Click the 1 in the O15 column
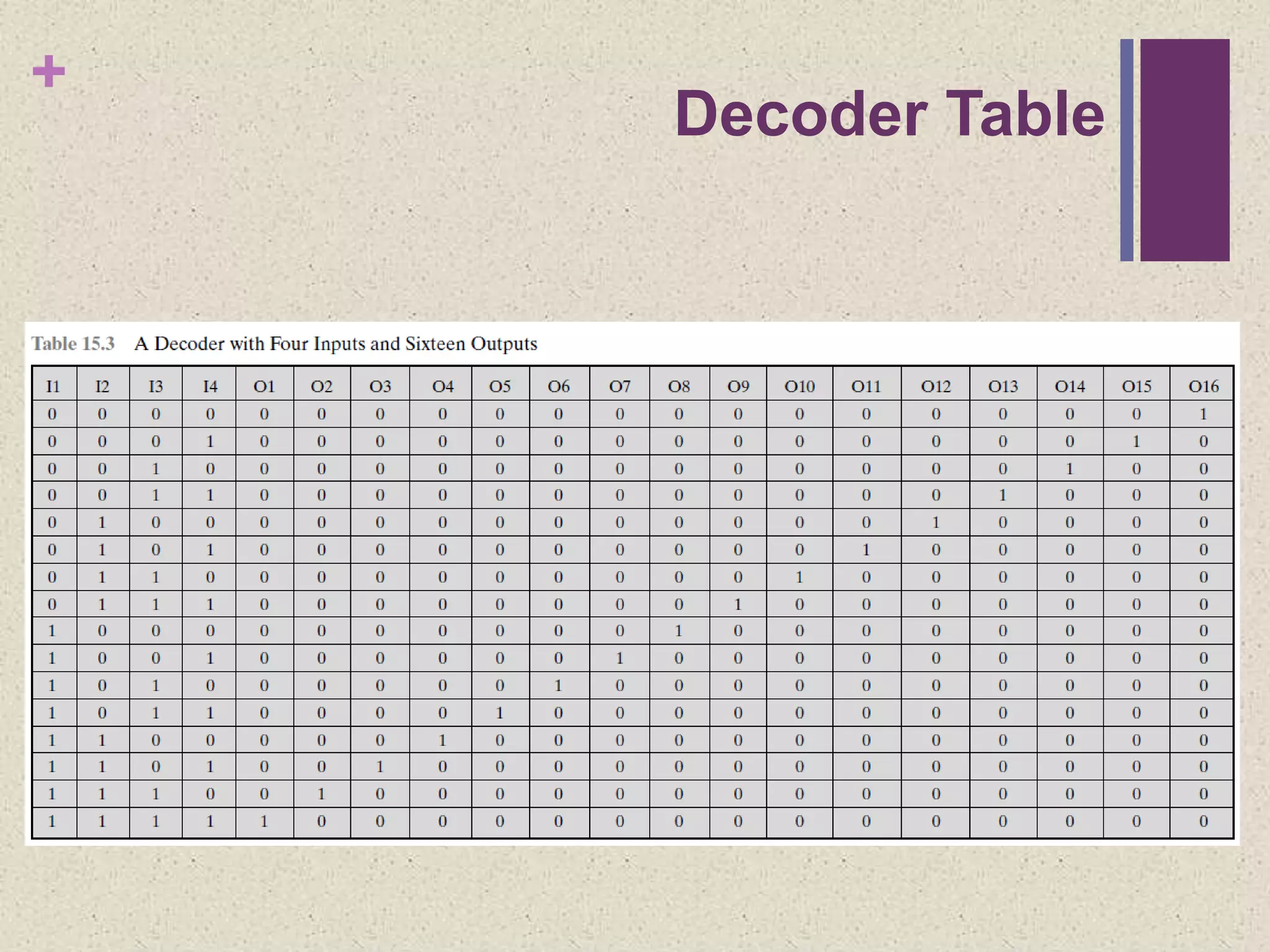Screen dimensions: 1270x952 pos(1136,441)
